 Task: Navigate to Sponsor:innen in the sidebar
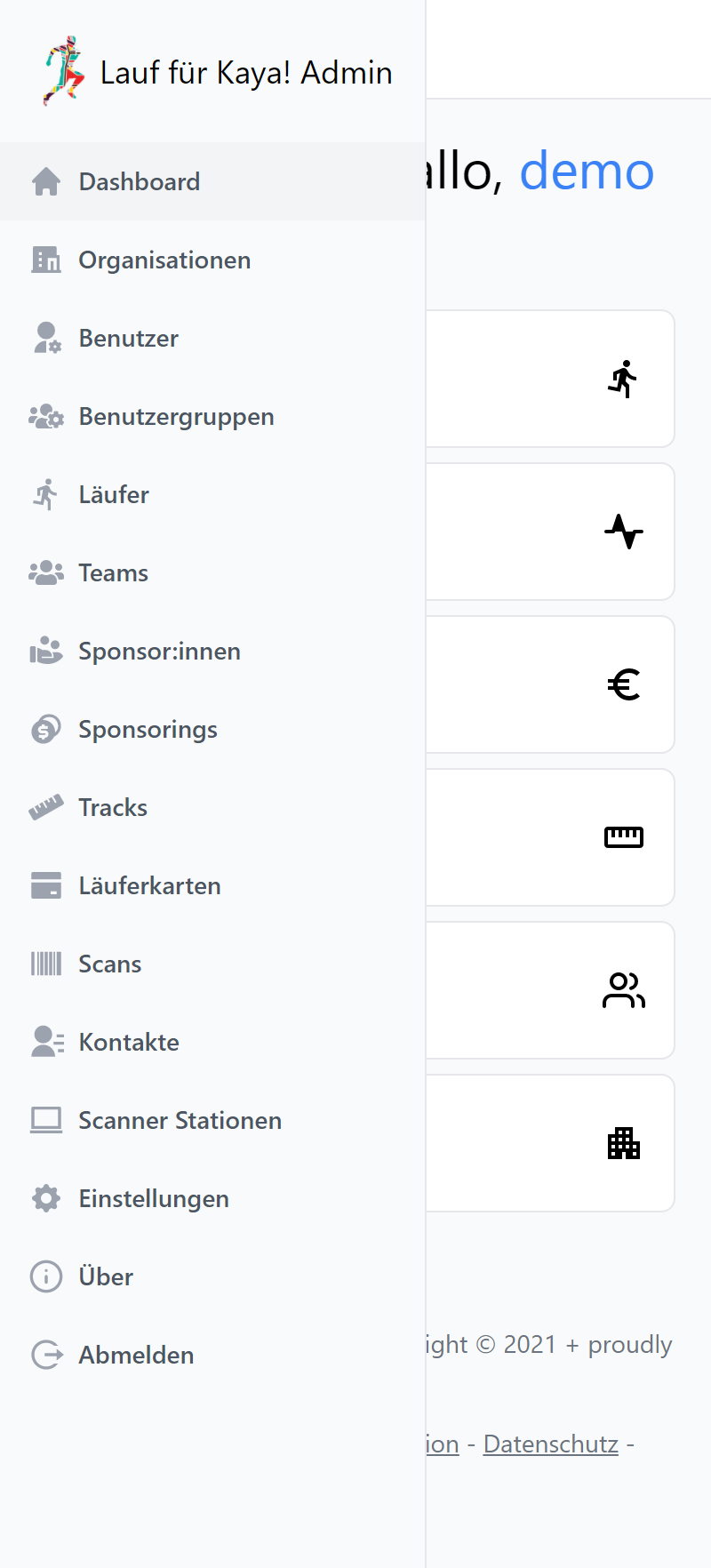point(159,651)
